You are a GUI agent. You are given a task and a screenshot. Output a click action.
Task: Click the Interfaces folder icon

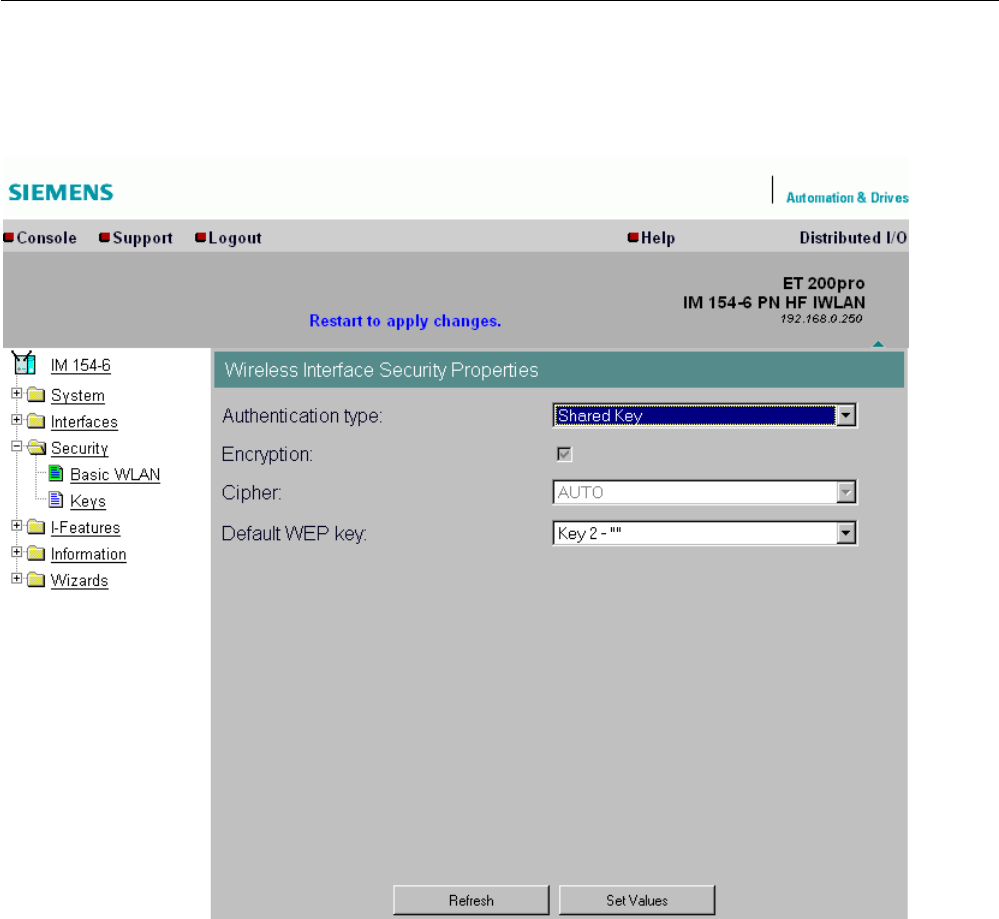point(36,421)
